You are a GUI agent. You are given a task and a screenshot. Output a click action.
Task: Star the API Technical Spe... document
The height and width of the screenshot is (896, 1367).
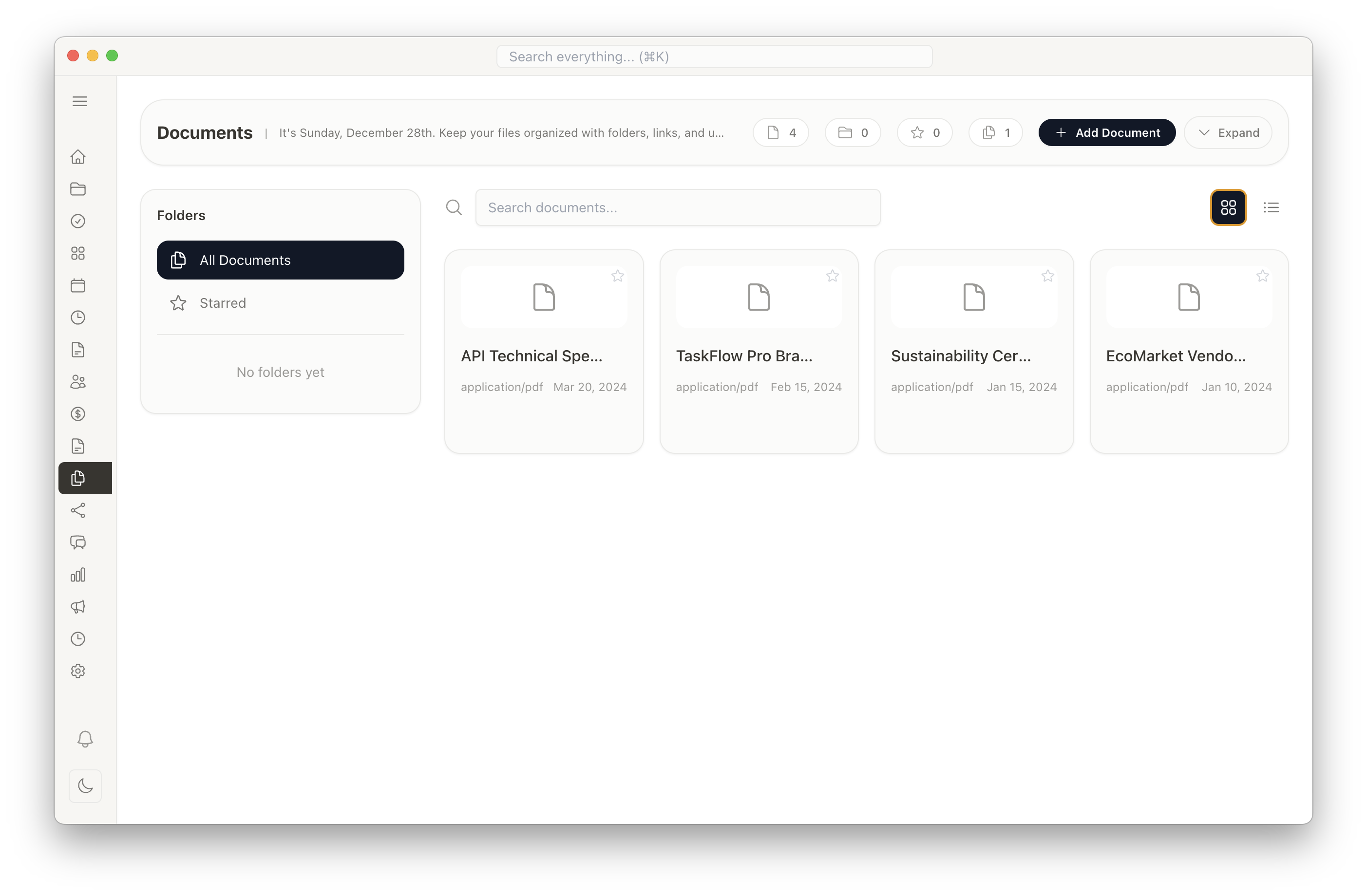click(x=617, y=276)
